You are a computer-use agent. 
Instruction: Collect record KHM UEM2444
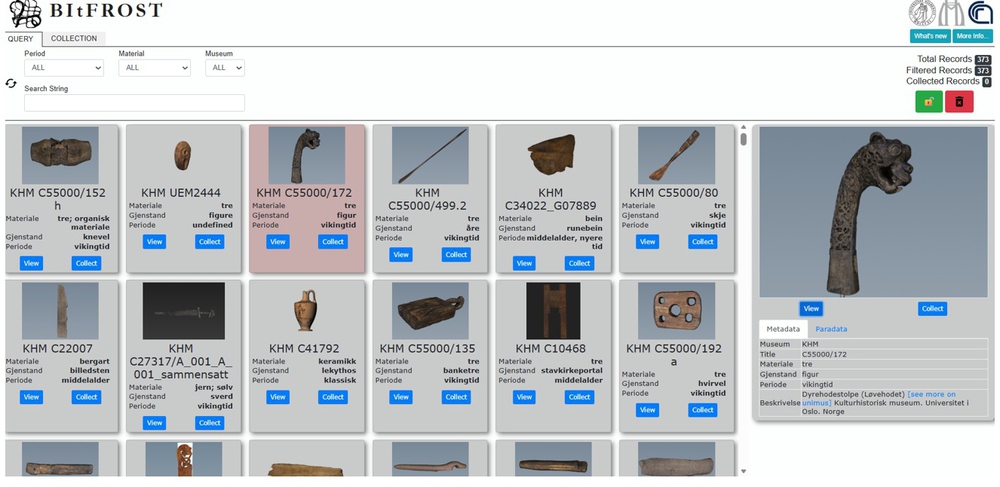[210, 242]
